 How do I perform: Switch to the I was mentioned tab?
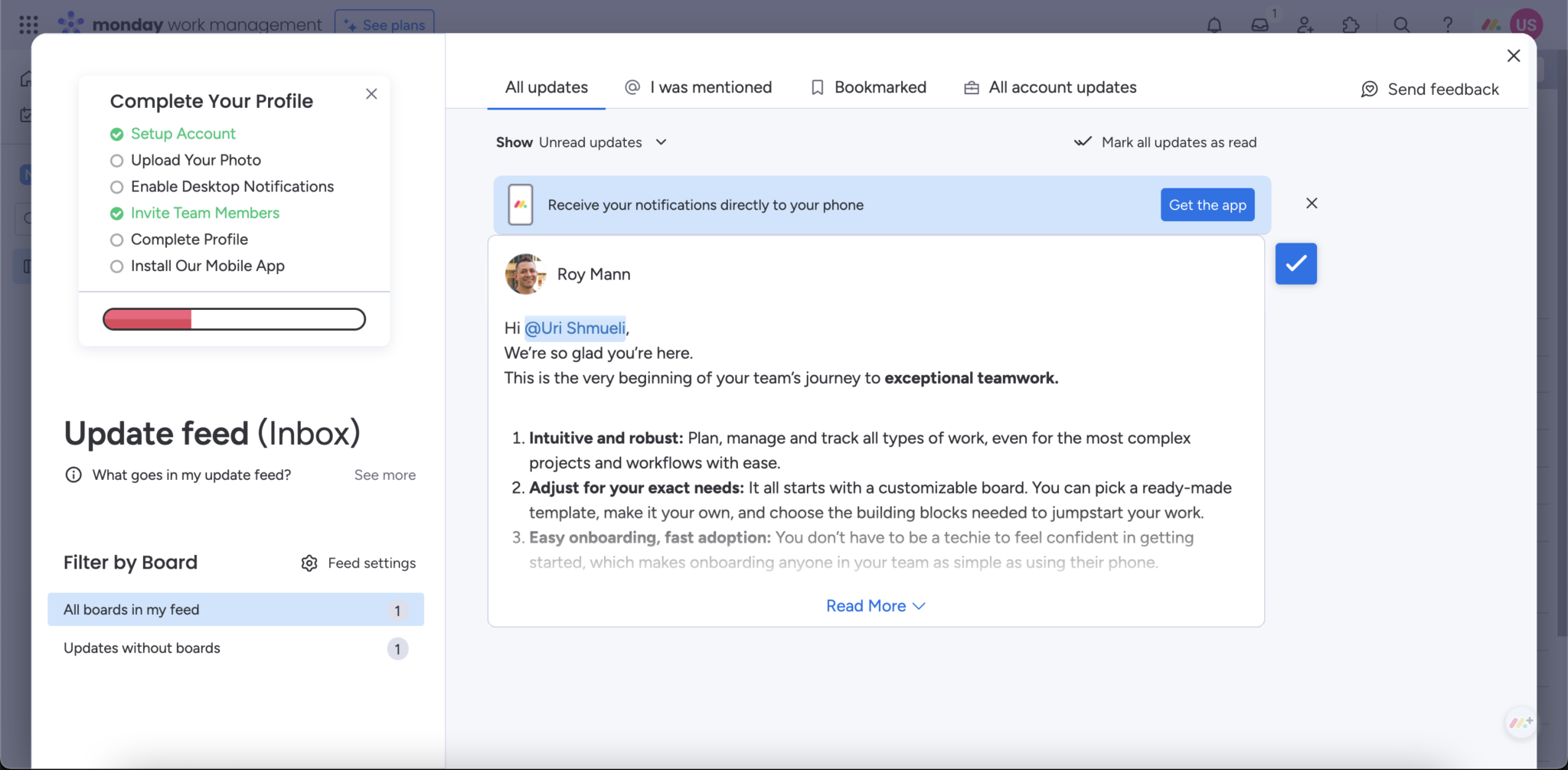click(x=698, y=87)
